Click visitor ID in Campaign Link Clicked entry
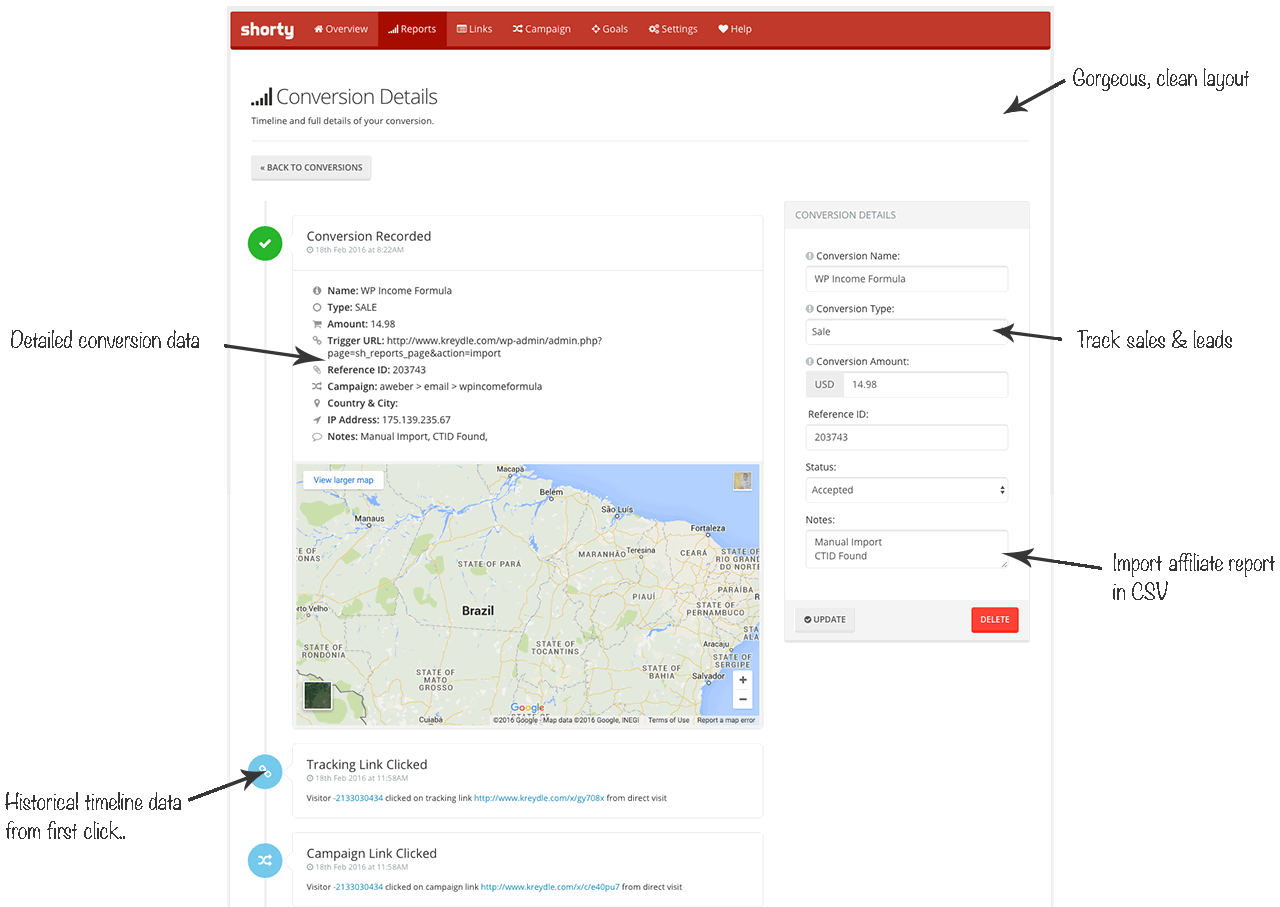The image size is (1280, 907). (358, 887)
